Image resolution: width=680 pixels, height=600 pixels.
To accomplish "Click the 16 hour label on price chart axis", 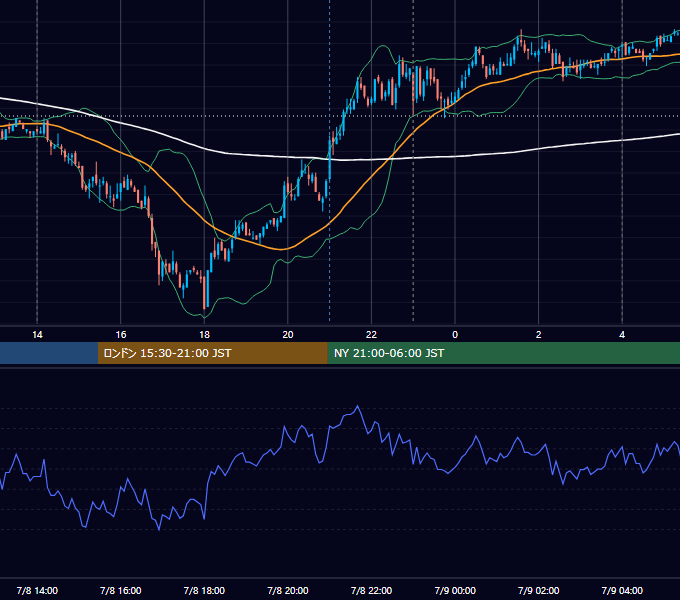I will 121,335.
